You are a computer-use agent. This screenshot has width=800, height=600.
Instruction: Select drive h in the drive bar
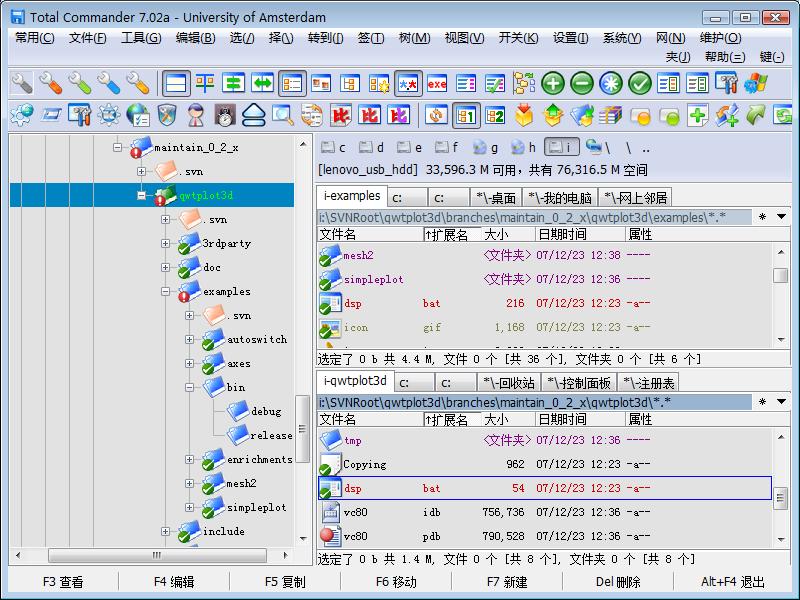[x=523, y=148]
